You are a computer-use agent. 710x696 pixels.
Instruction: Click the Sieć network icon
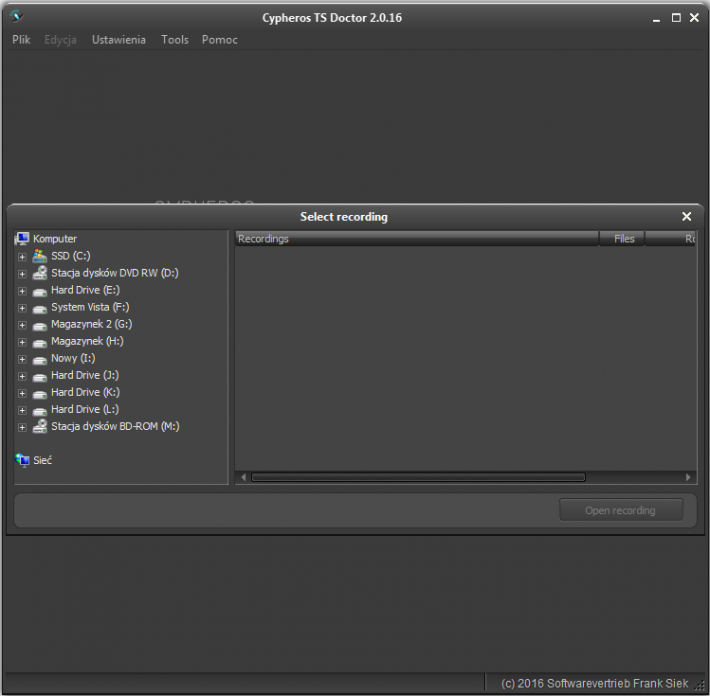click(x=22, y=460)
